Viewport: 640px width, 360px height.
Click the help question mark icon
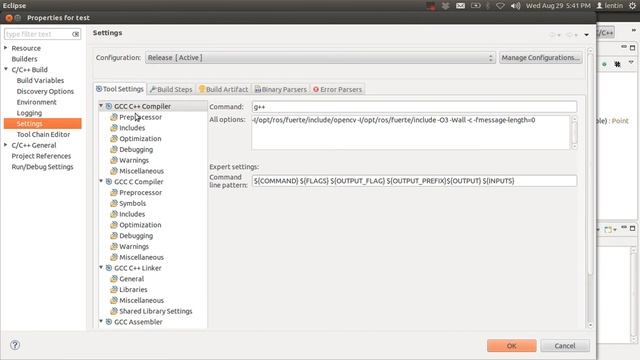(x=15, y=345)
